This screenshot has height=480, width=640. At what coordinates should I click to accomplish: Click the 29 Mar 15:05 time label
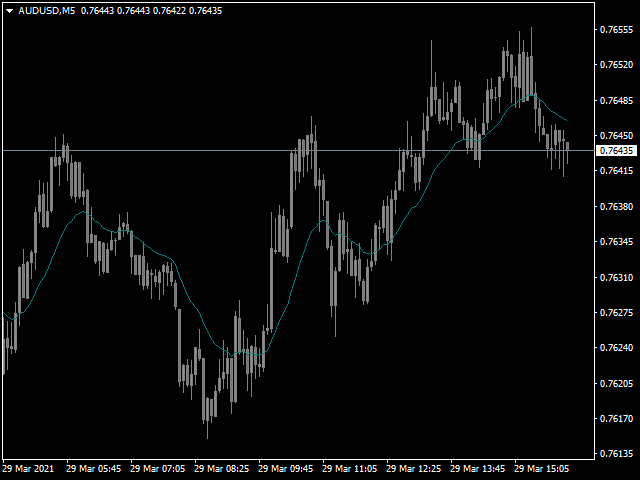[542, 468]
